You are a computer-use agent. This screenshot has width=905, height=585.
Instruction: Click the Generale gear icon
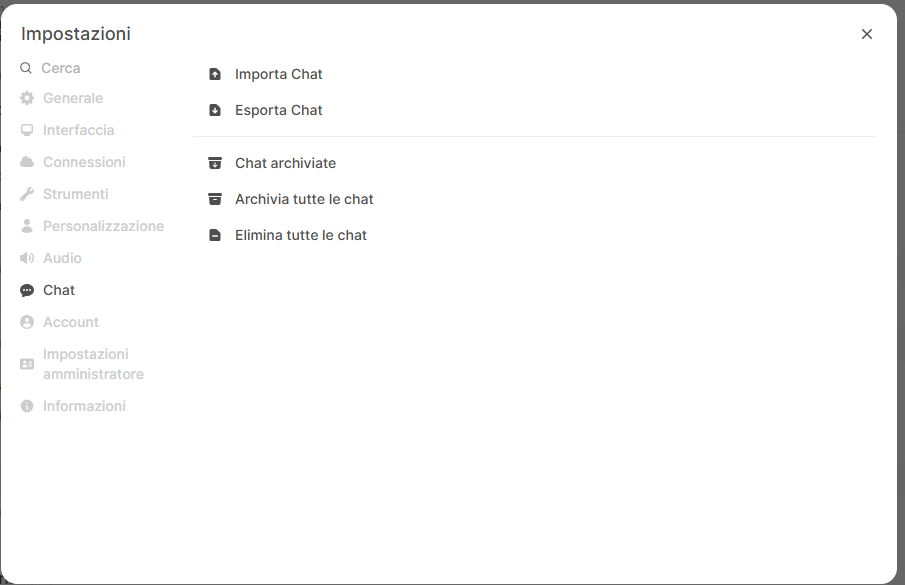click(x=27, y=98)
